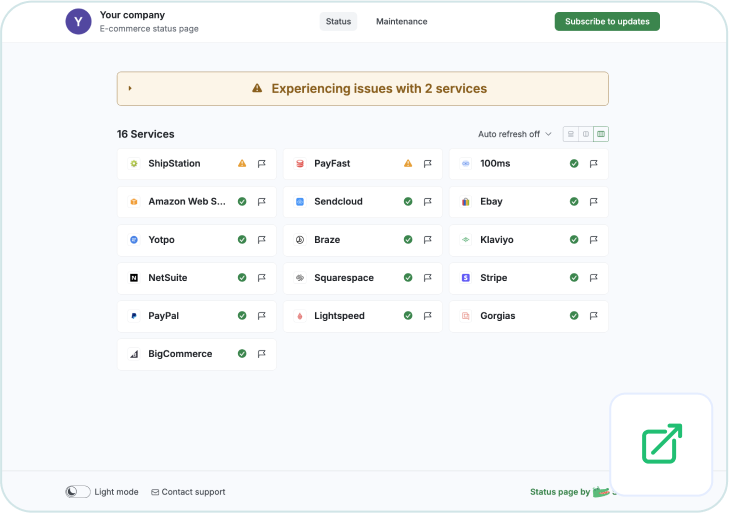The height and width of the screenshot is (513, 729).
Task: Click the flag icon on Sendcloud card
Action: [428, 202]
